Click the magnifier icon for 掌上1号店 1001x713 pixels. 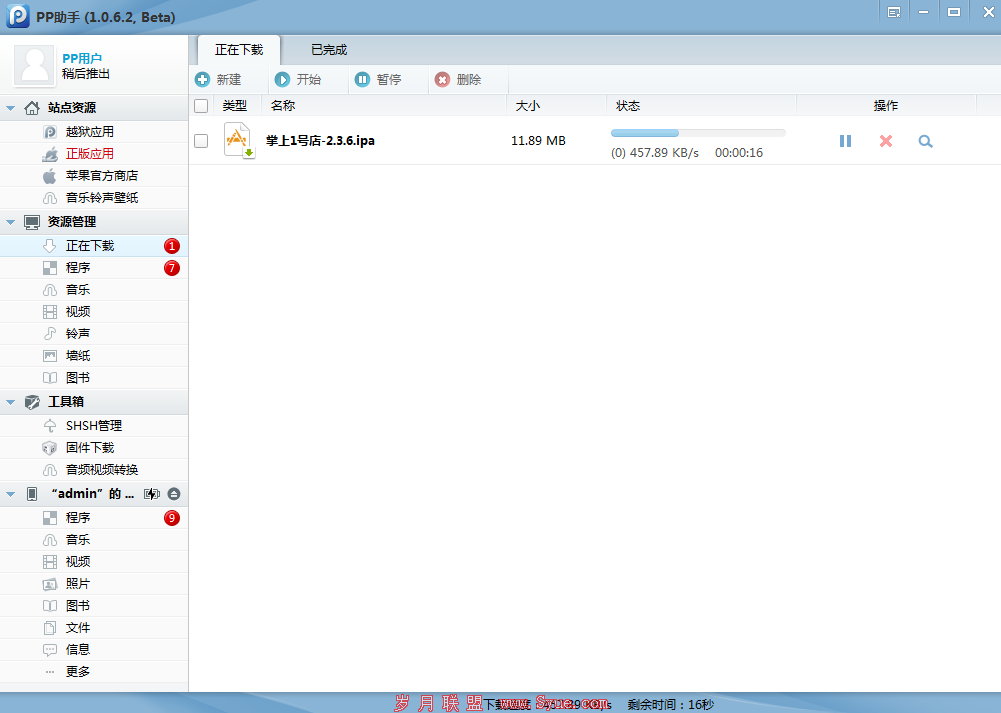click(926, 141)
